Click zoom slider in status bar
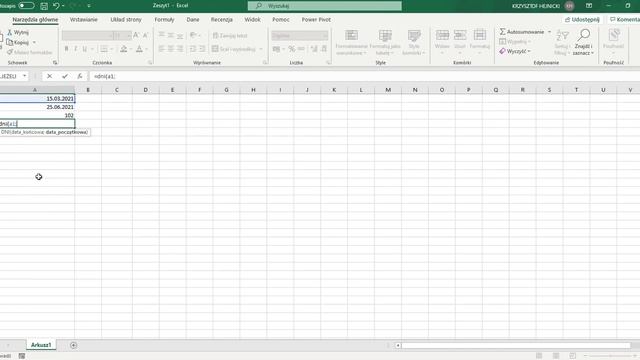The width and height of the screenshot is (640, 360). pyautogui.click(x=610, y=356)
